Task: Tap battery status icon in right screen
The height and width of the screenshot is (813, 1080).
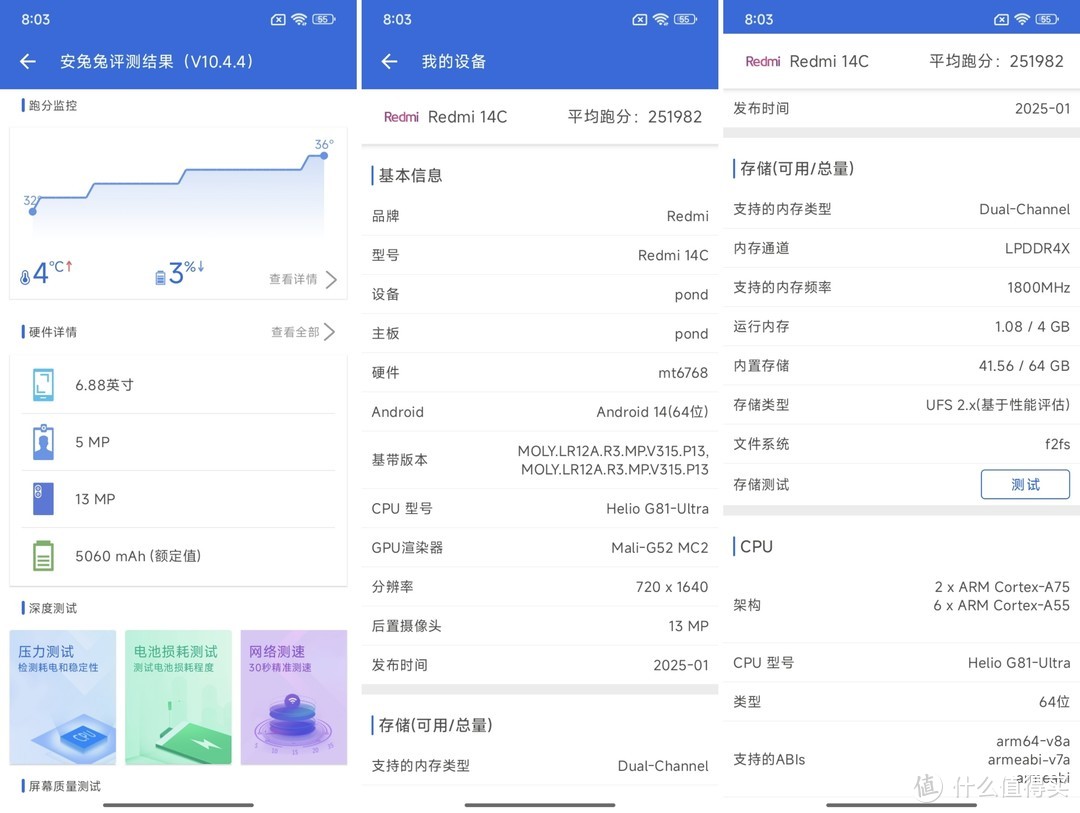Action: click(x=1047, y=19)
